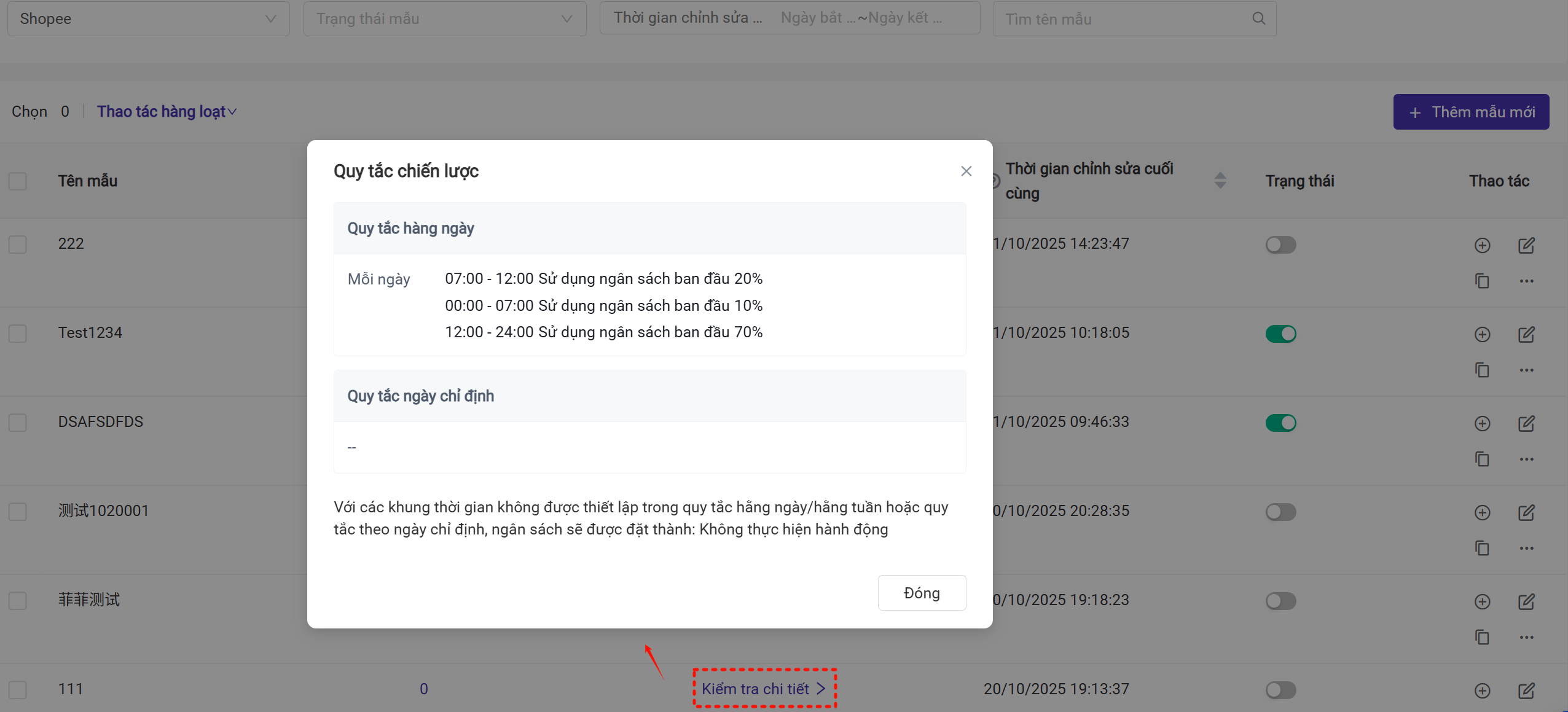
Task: Click the edit icon in row 111
Action: 1526,690
